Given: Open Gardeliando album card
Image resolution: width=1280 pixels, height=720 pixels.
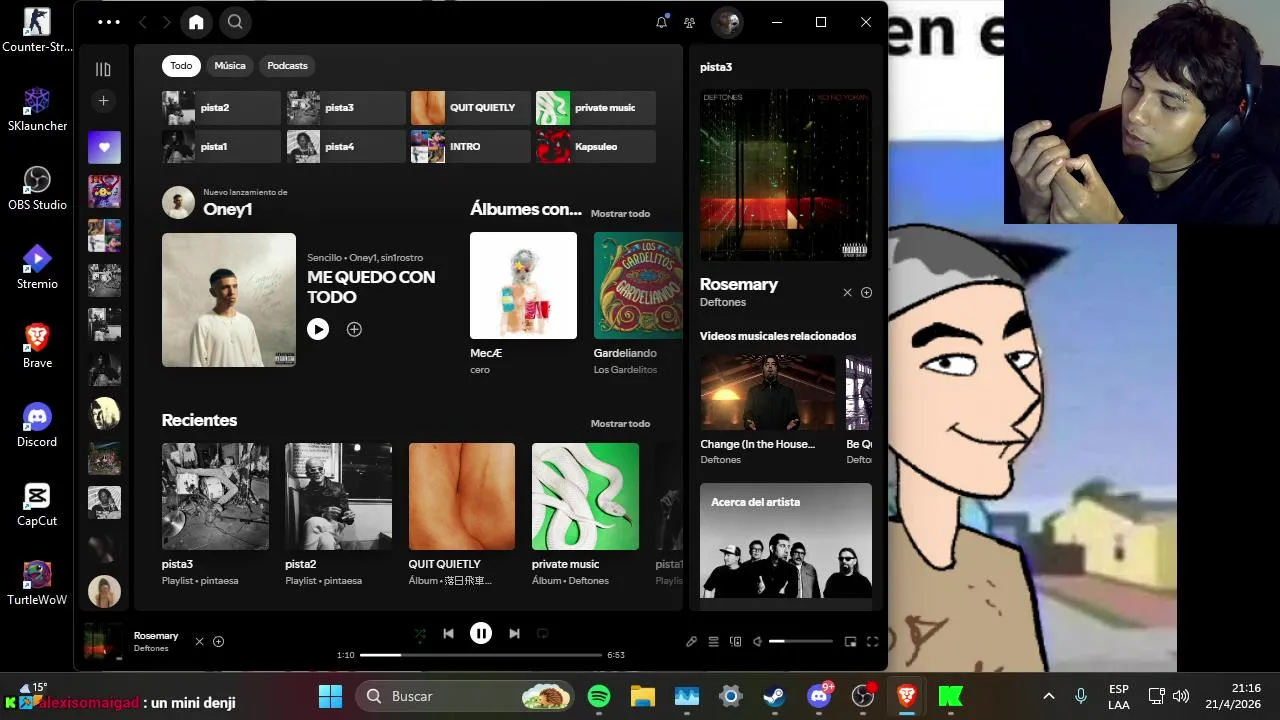Looking at the screenshot, I should coord(638,304).
